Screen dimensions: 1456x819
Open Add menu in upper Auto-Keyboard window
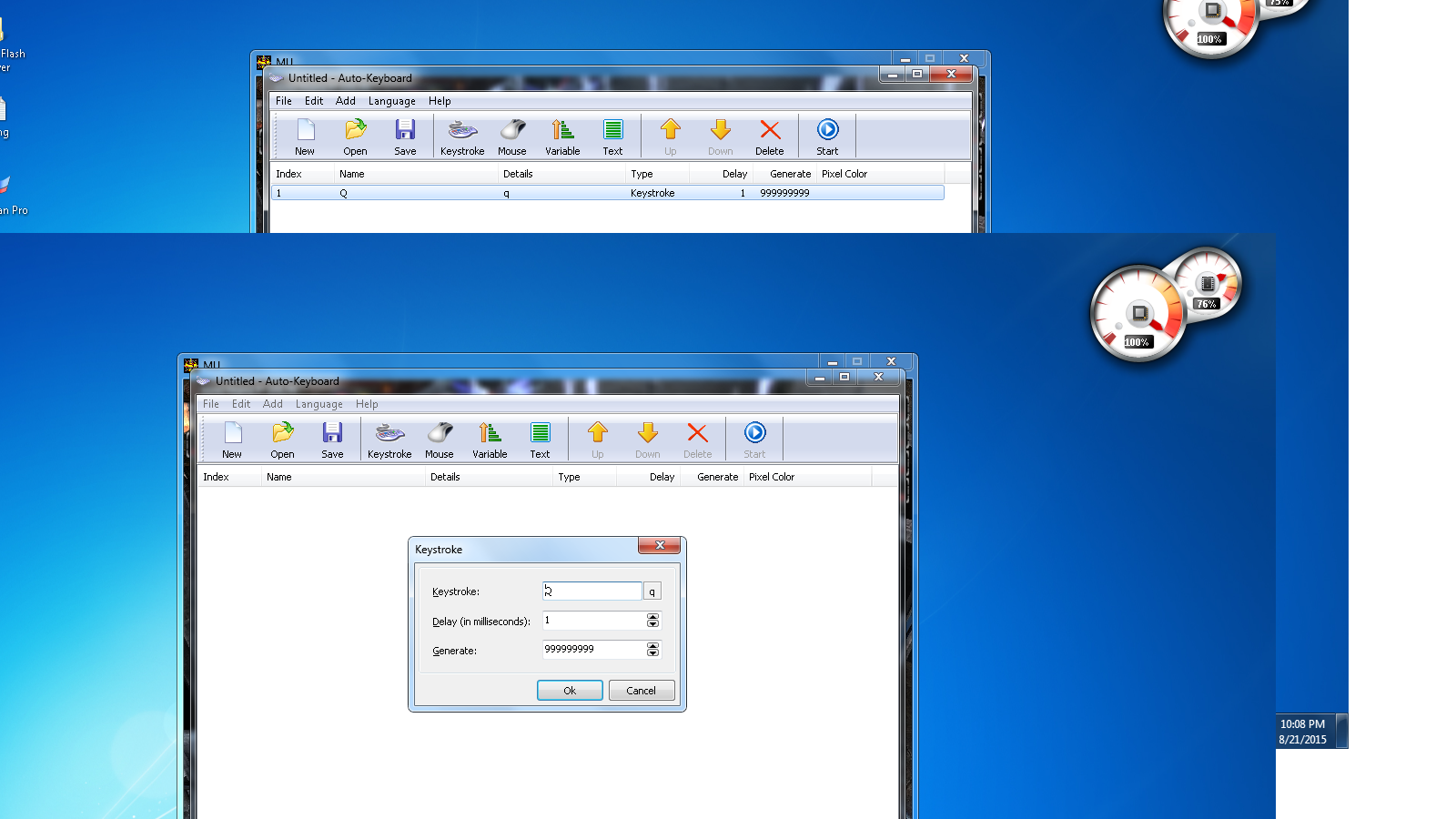click(x=346, y=101)
